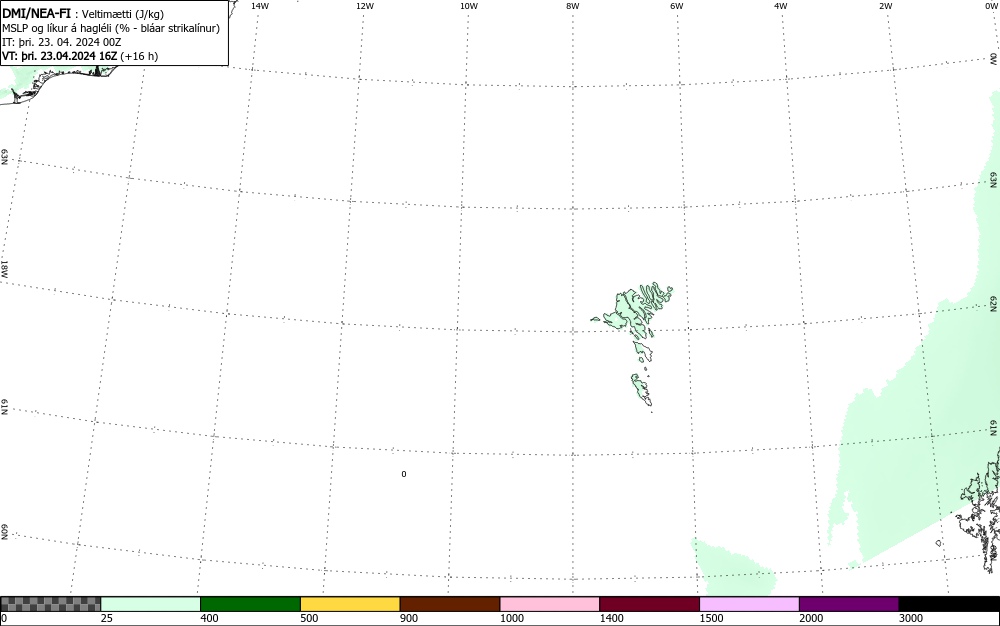
Task: Click the 'Veltimætti (J/kg)' label
Action: tap(123, 14)
